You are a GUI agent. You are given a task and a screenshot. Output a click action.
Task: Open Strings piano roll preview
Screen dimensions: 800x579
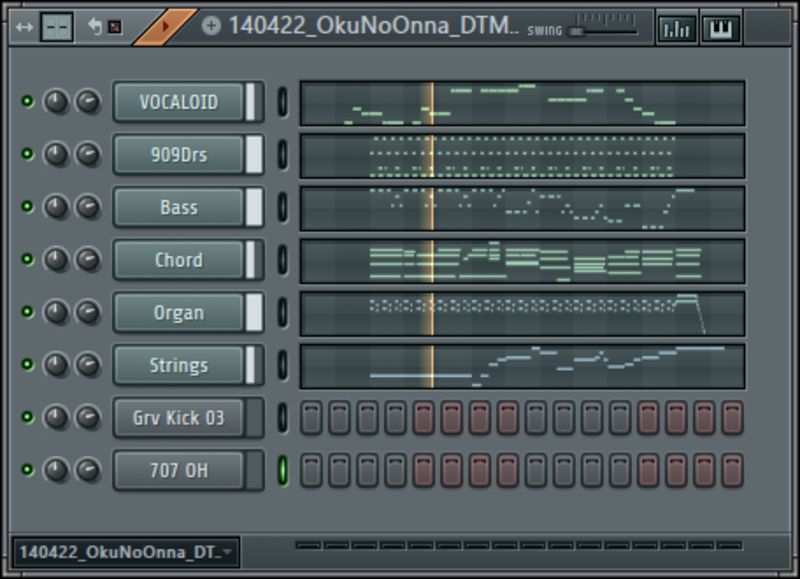[x=522, y=366]
